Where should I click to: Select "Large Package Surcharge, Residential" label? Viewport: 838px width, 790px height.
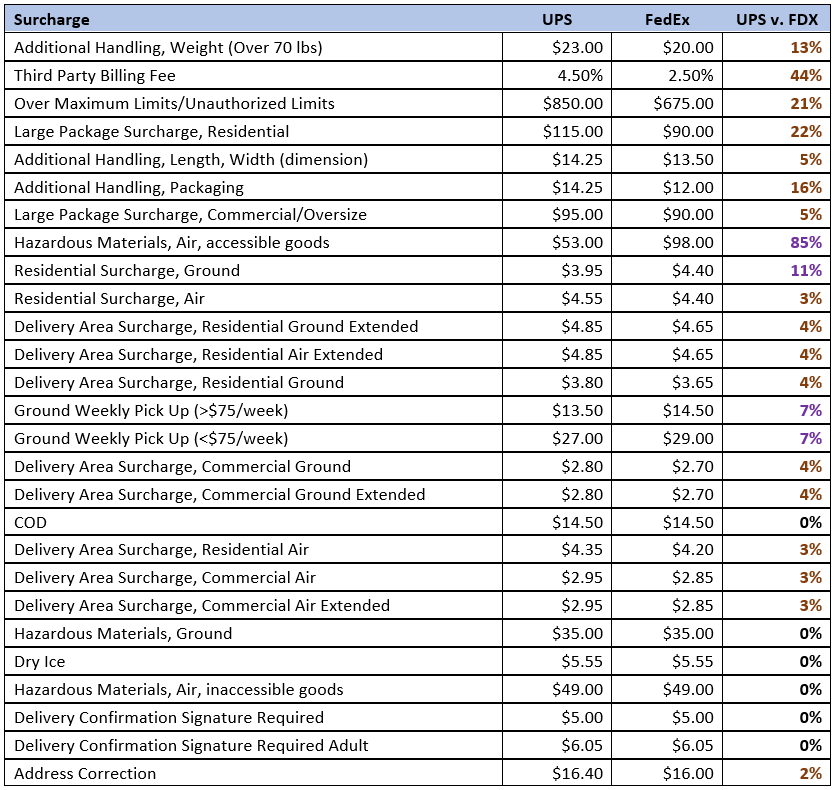[152, 131]
